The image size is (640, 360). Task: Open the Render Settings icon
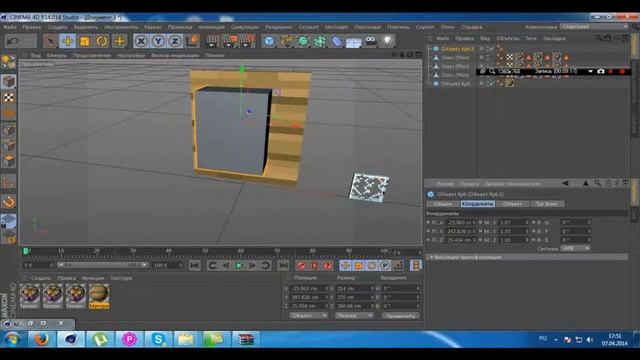247,41
